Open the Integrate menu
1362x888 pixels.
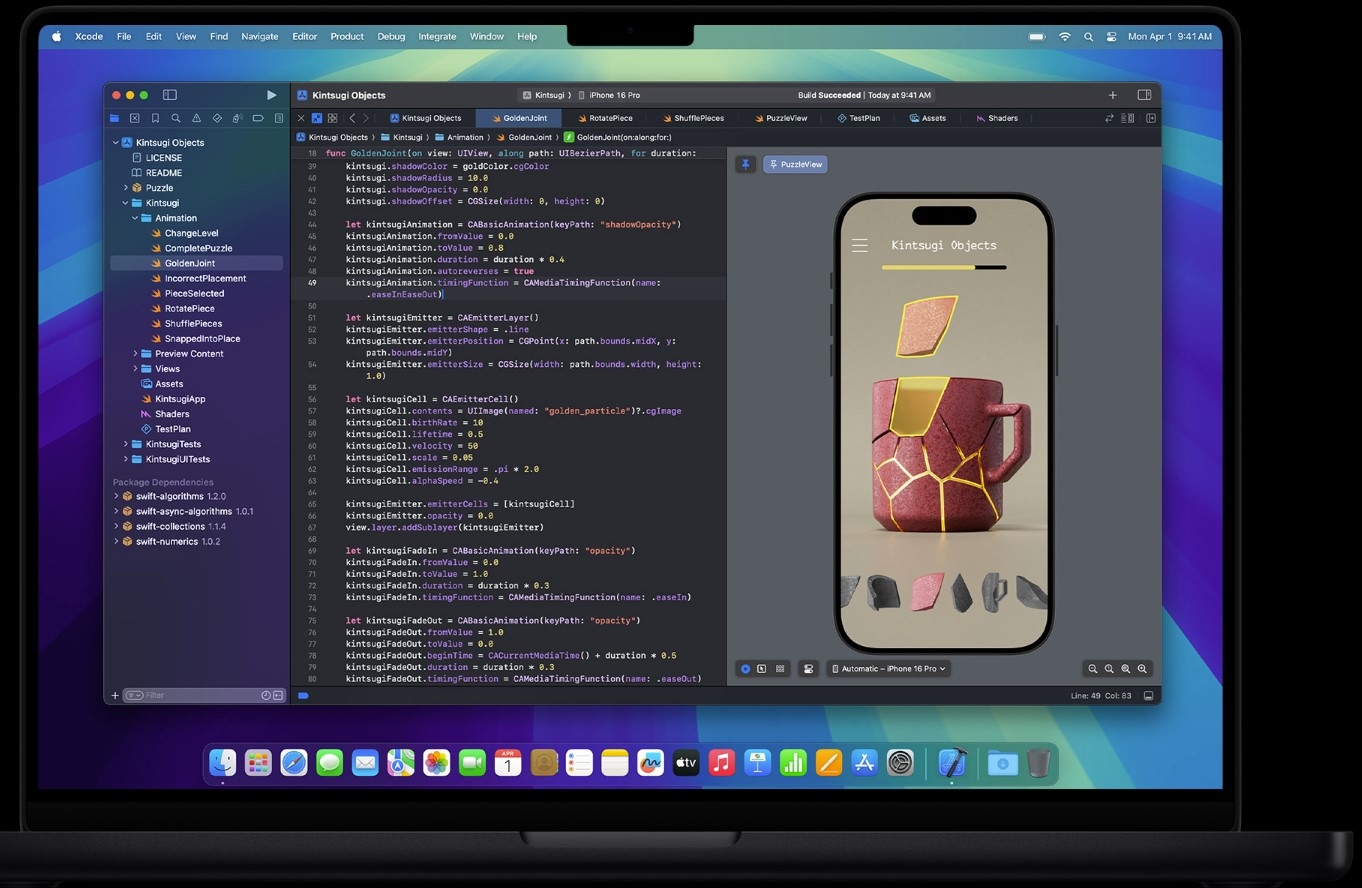[x=437, y=36]
